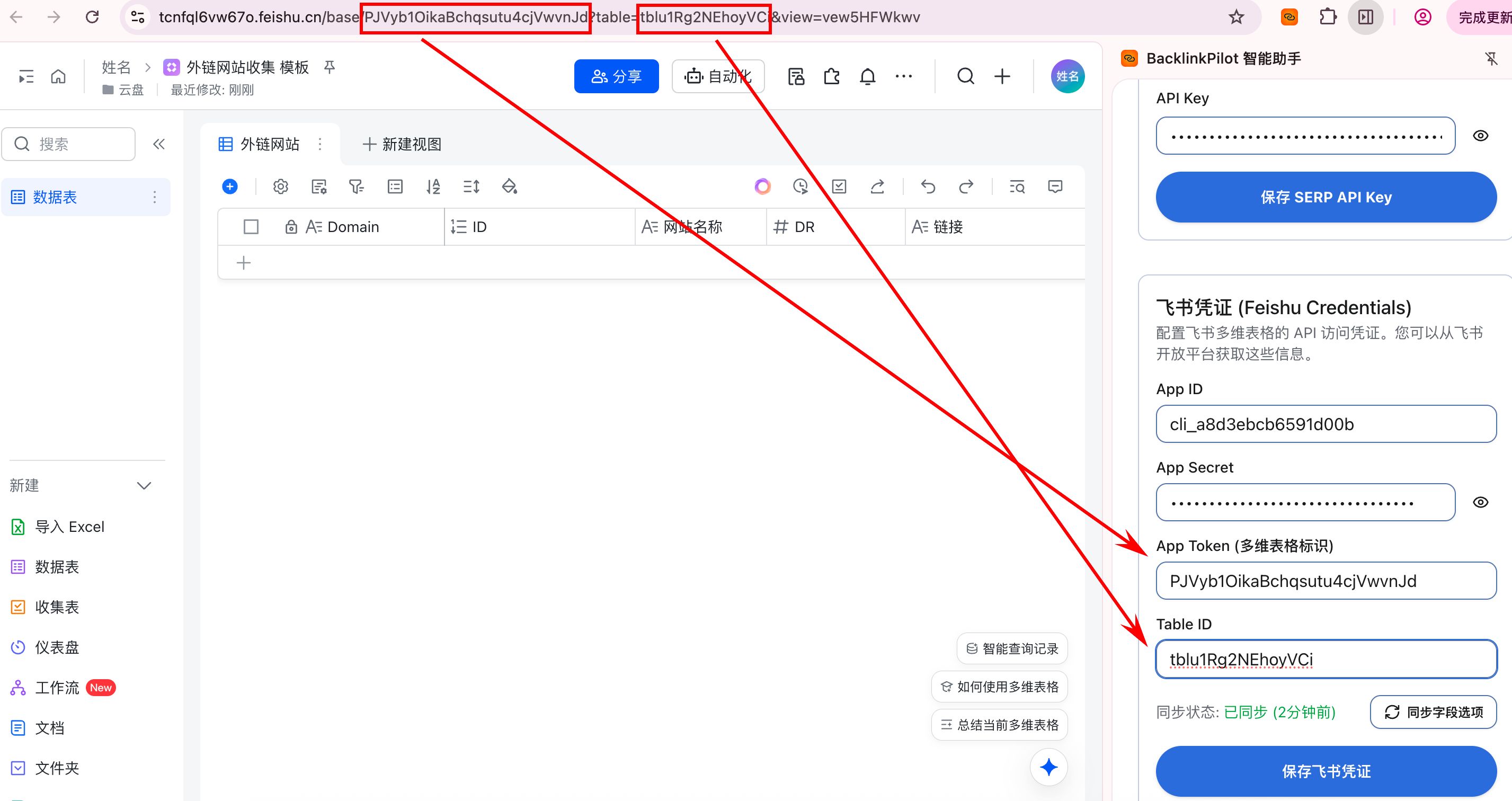Open 自动化 automation button
Viewport: 1512px width, 801px height.
point(718,76)
